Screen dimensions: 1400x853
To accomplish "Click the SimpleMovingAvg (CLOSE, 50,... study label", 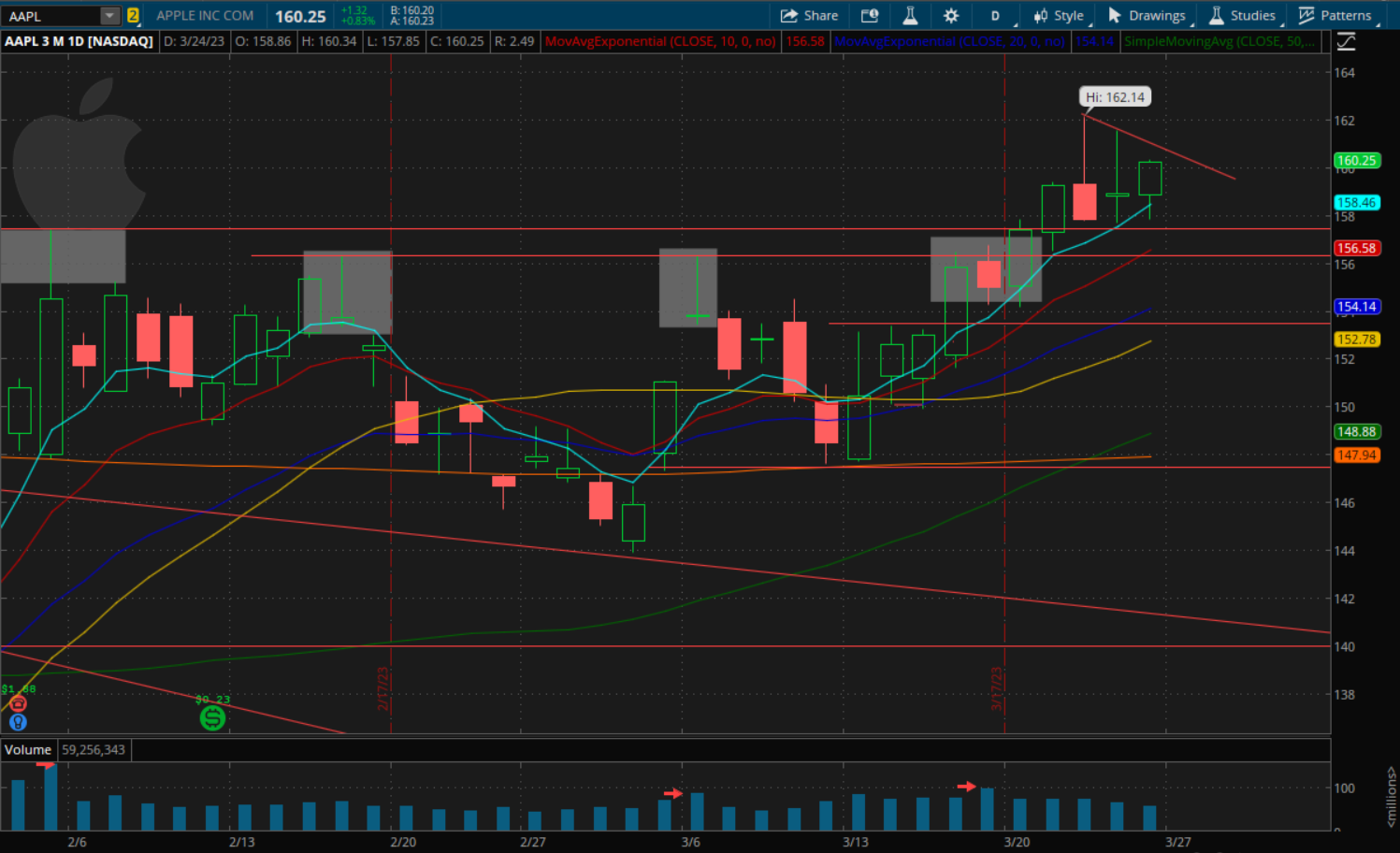I will pos(1220,41).
